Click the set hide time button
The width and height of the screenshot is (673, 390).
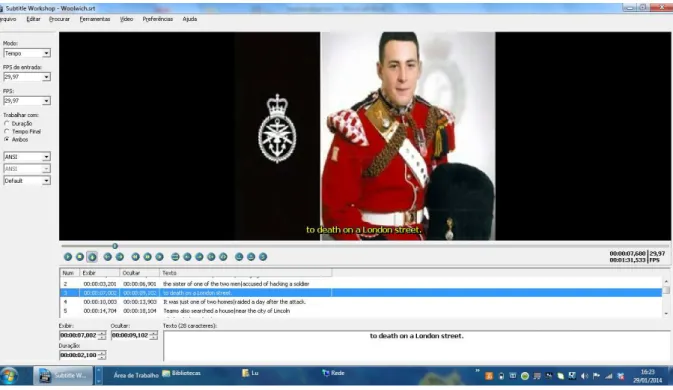(199, 257)
